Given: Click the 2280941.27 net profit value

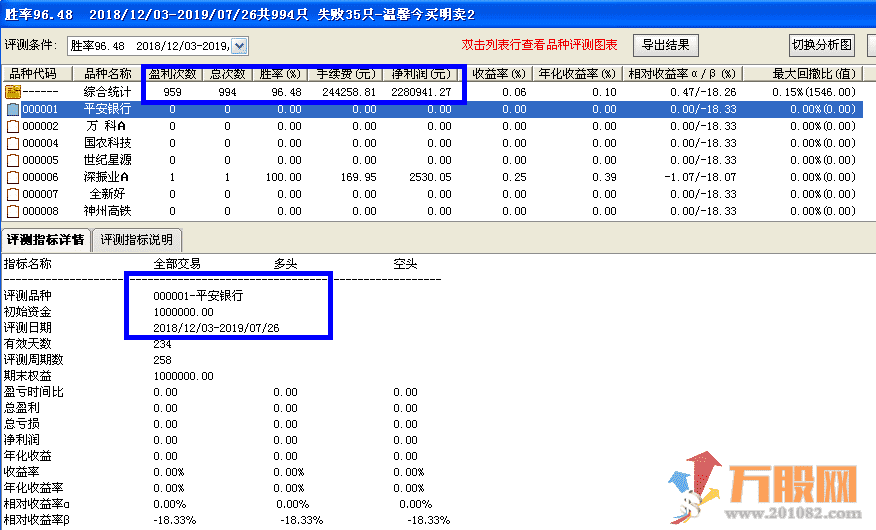Looking at the screenshot, I should point(421,92).
